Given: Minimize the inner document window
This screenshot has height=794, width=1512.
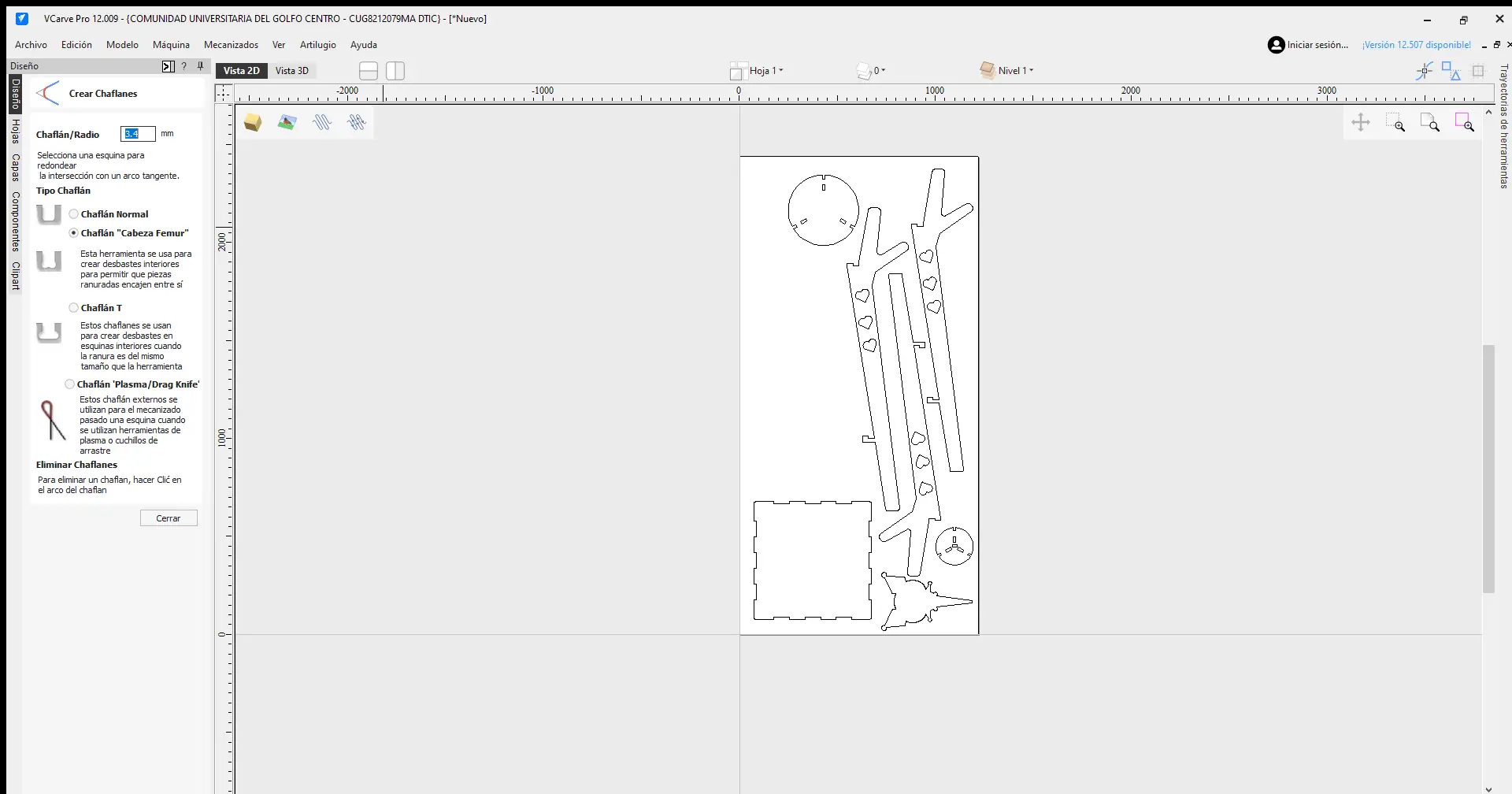Looking at the screenshot, I should click(x=1484, y=45).
